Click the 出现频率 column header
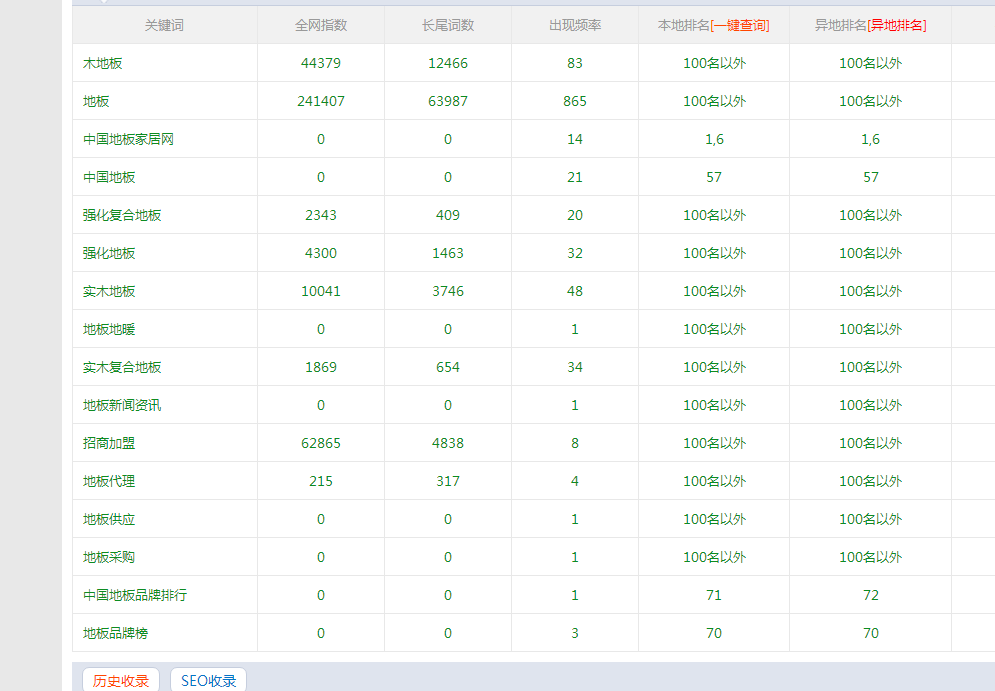This screenshot has height=691, width=995. pyautogui.click(x=575, y=25)
